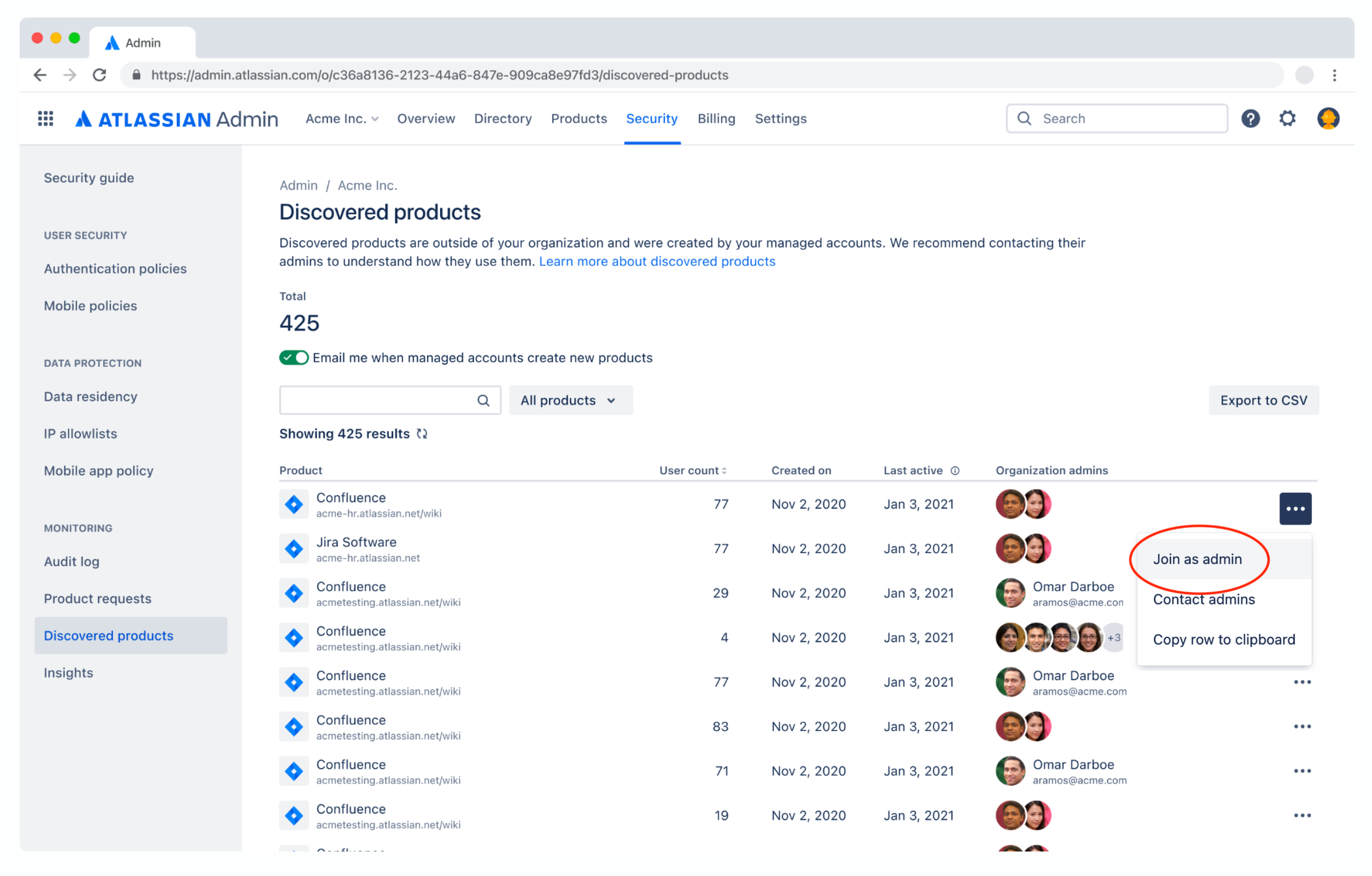
Task: Open the ellipsis menu for the first Confluence row
Action: click(x=1296, y=508)
